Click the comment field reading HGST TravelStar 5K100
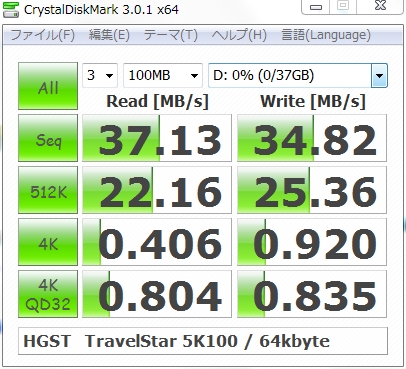The height and width of the screenshot is (369, 406). 203,341
